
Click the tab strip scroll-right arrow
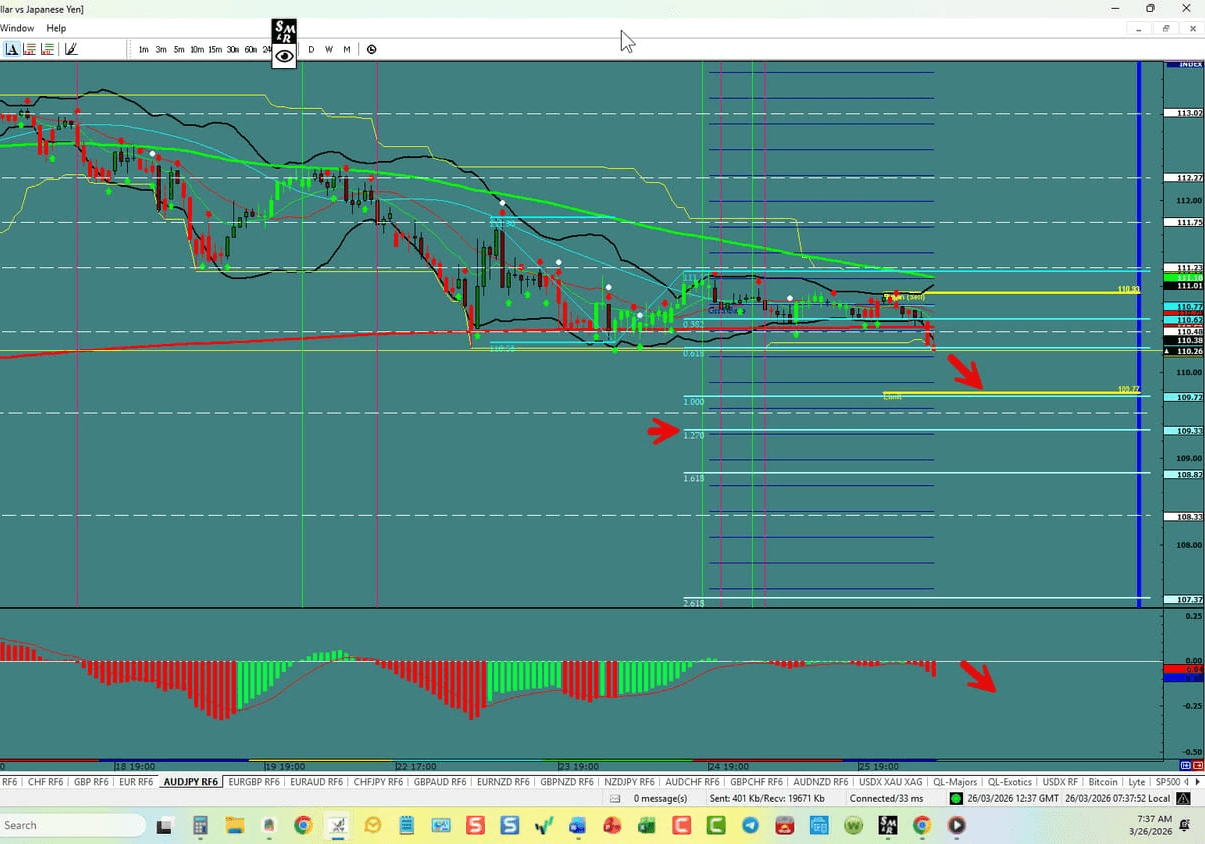tap(1197, 781)
